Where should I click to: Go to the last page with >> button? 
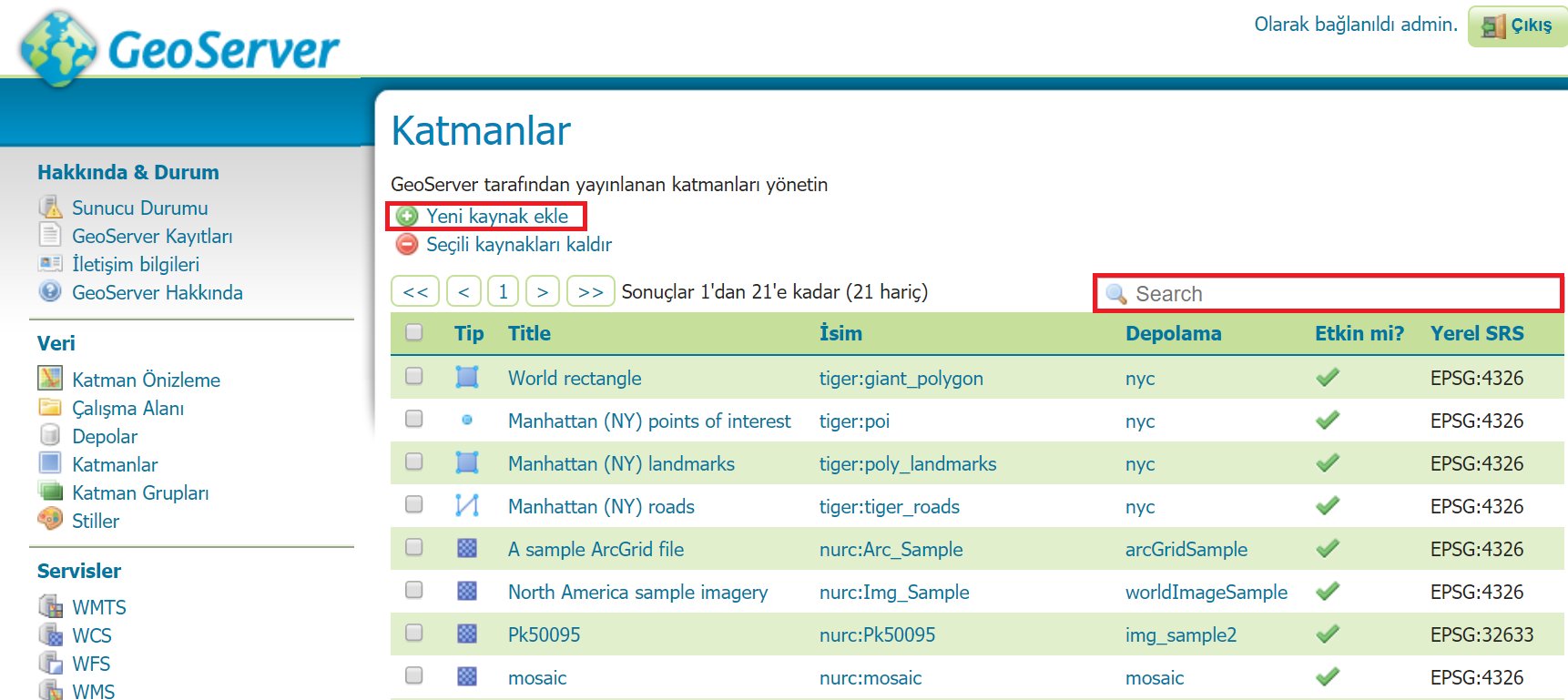[591, 291]
